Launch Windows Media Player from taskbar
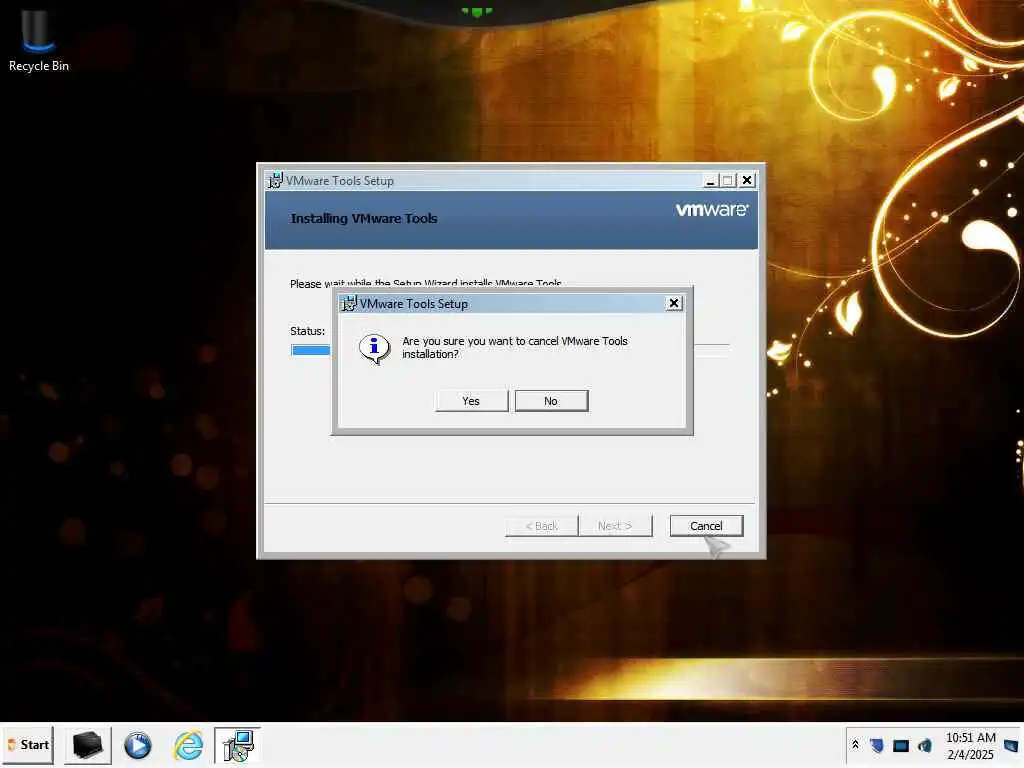Image resolution: width=1024 pixels, height=768 pixels. click(138, 745)
